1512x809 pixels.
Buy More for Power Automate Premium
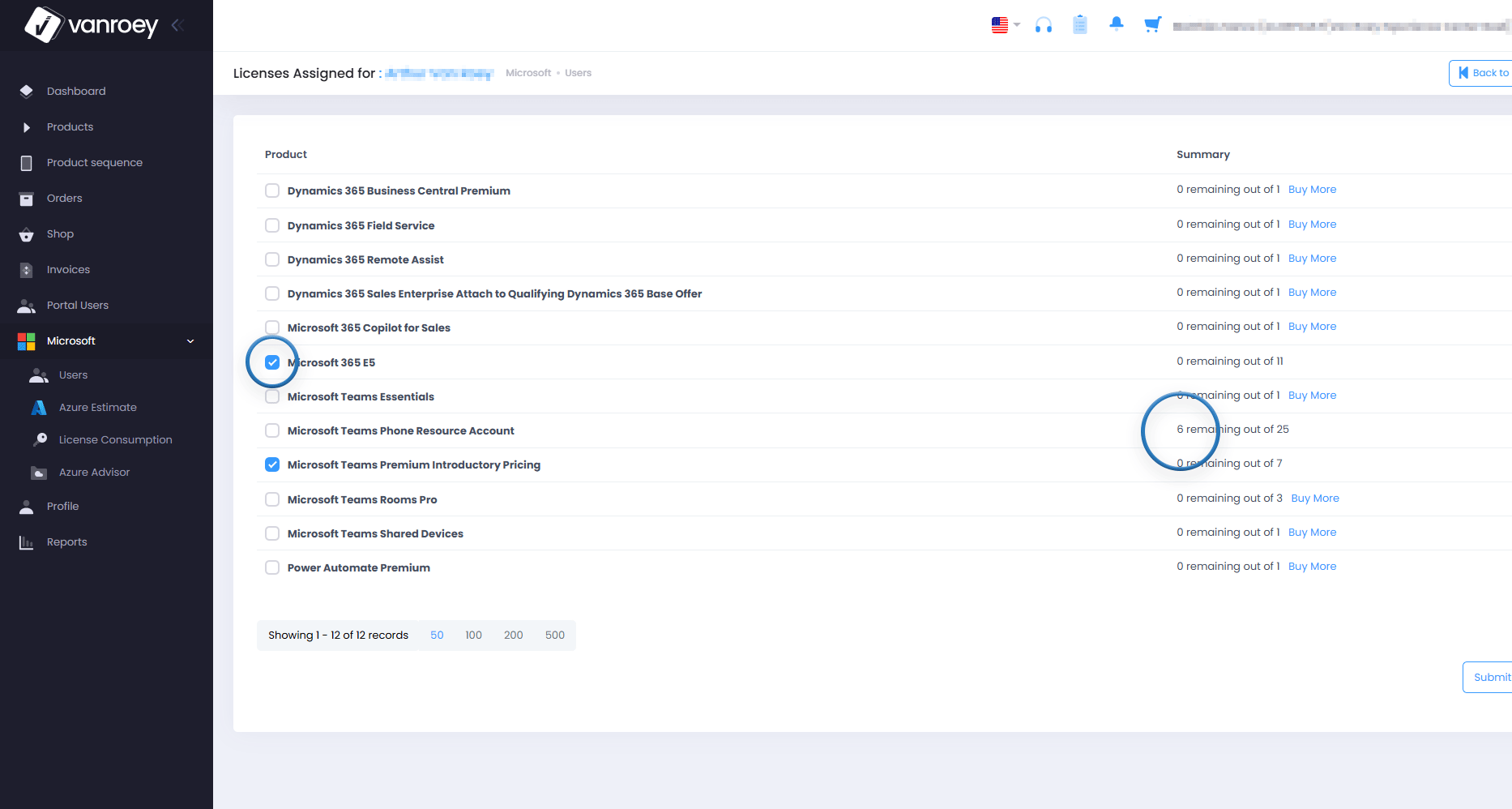click(x=1312, y=567)
